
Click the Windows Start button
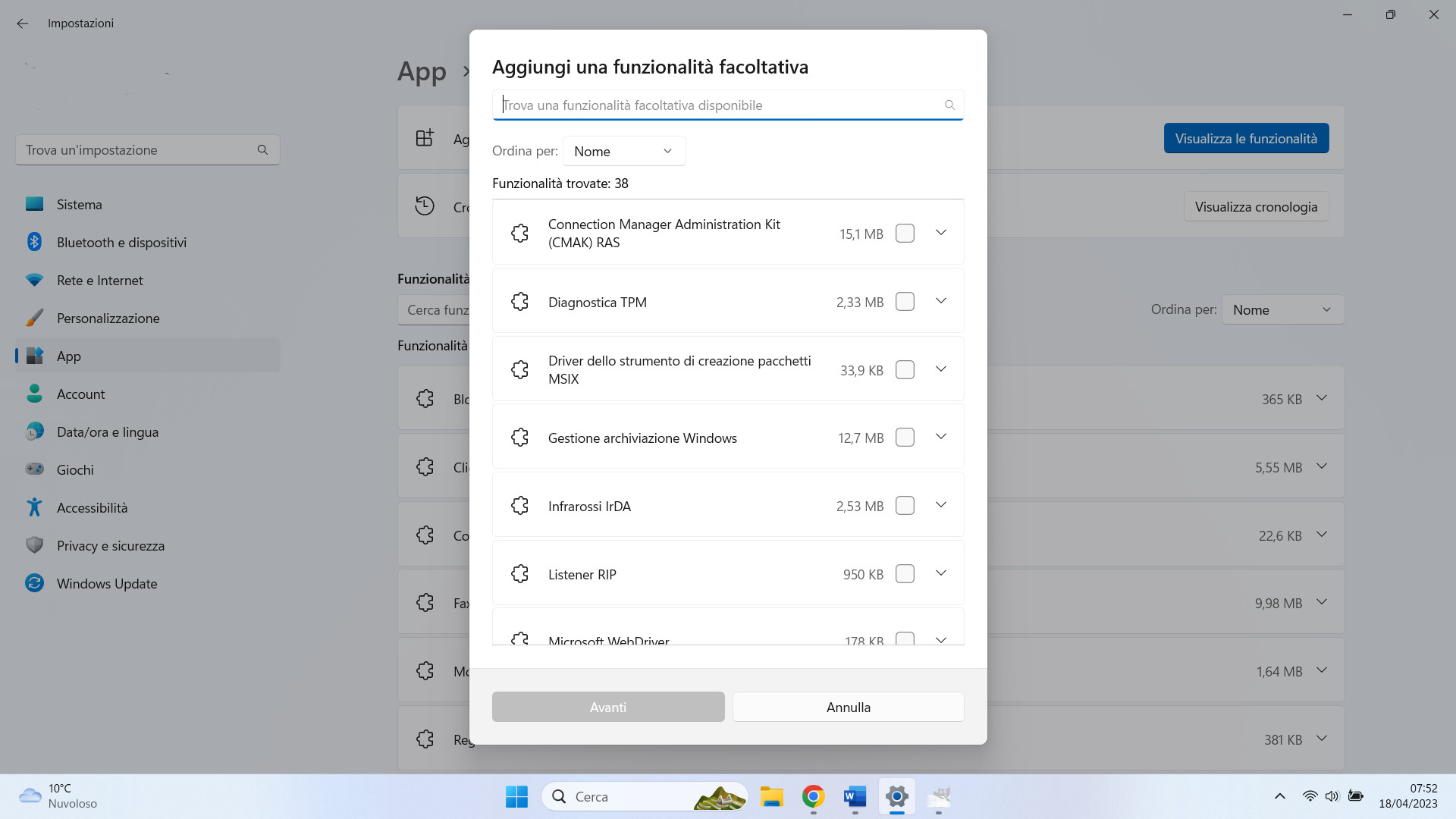pos(516,796)
